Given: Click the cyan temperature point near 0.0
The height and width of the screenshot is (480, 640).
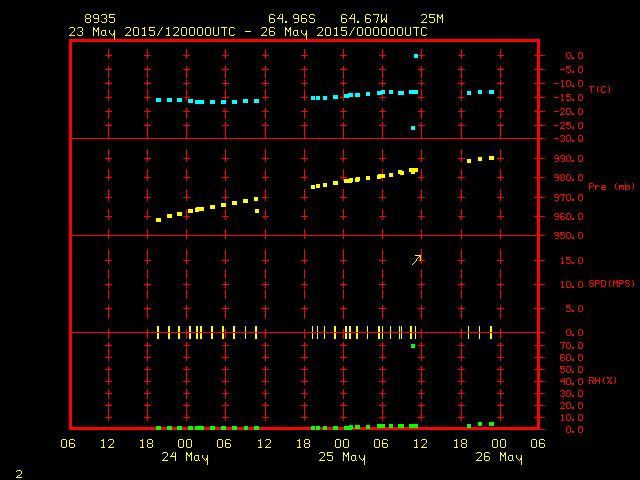Looking at the screenshot, I should point(416,56).
